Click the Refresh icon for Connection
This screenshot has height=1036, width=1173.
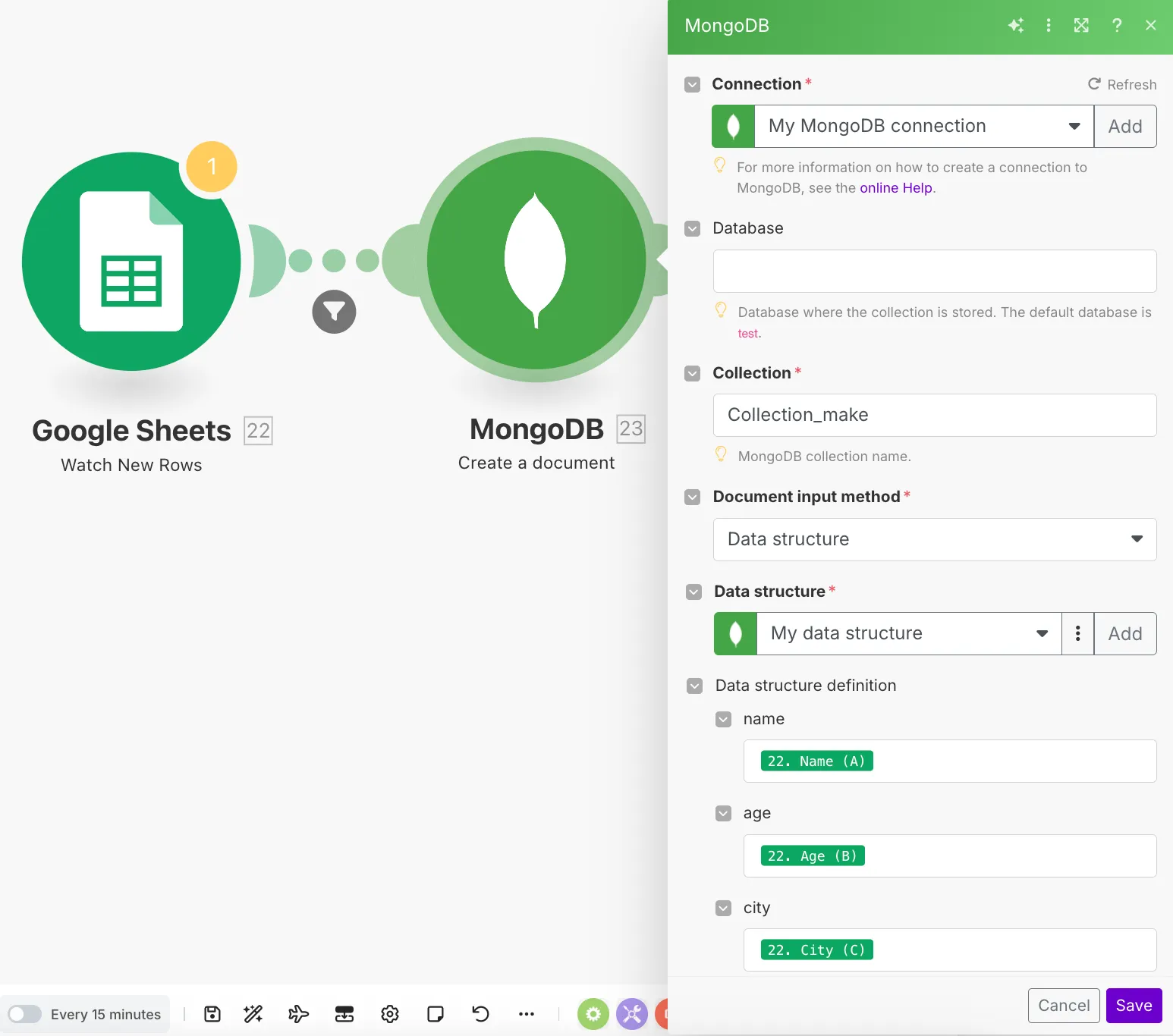pos(1094,84)
